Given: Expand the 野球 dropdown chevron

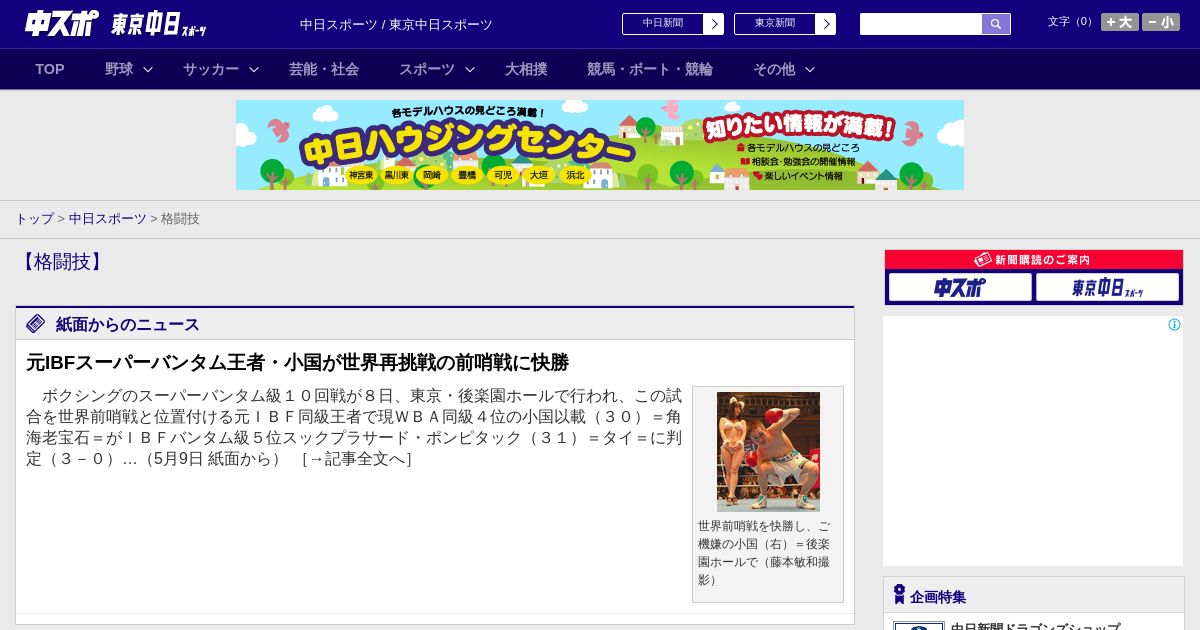Looking at the screenshot, I should point(148,69).
